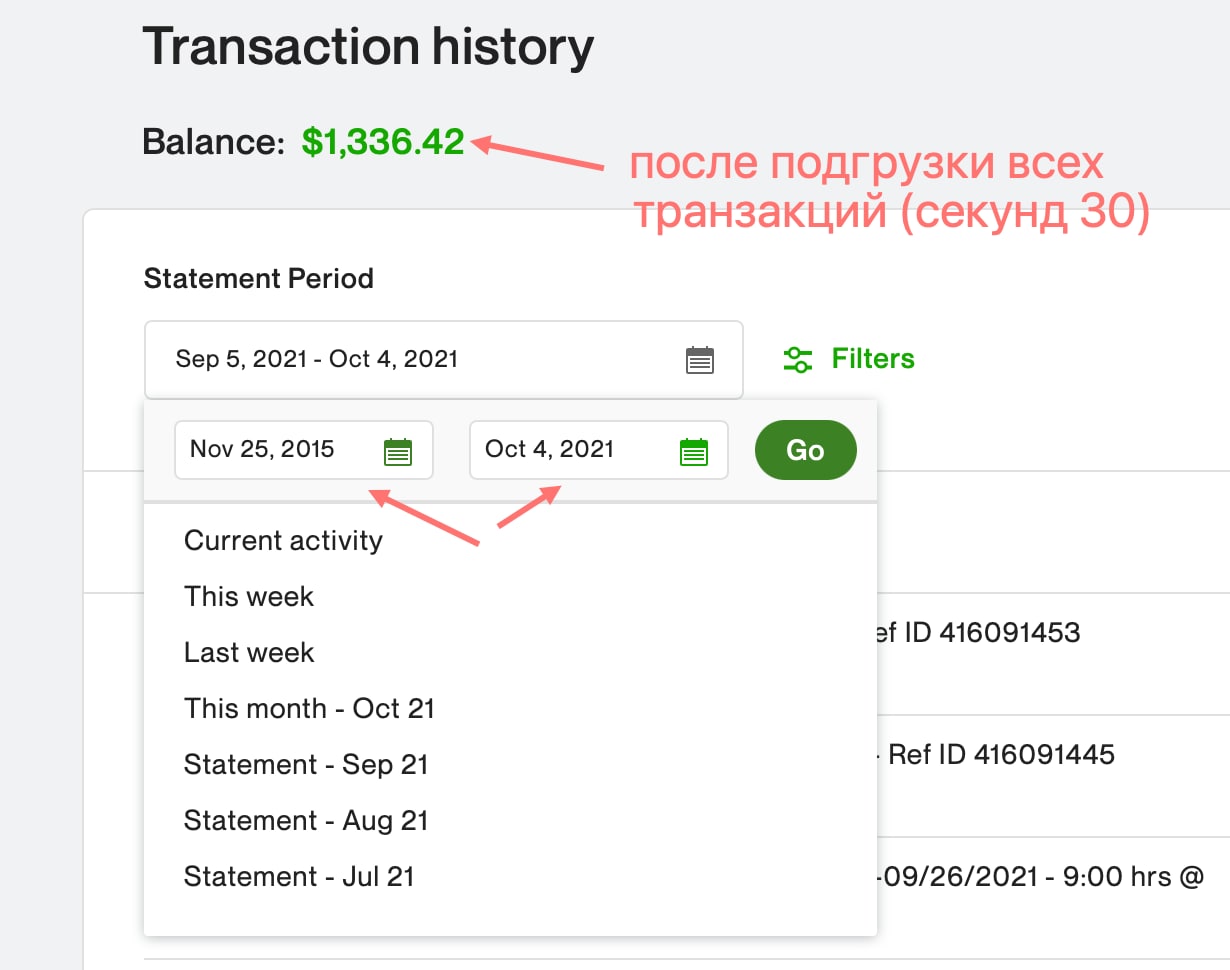Open the end date calendar icon
This screenshot has height=970, width=1230.
(x=693, y=451)
